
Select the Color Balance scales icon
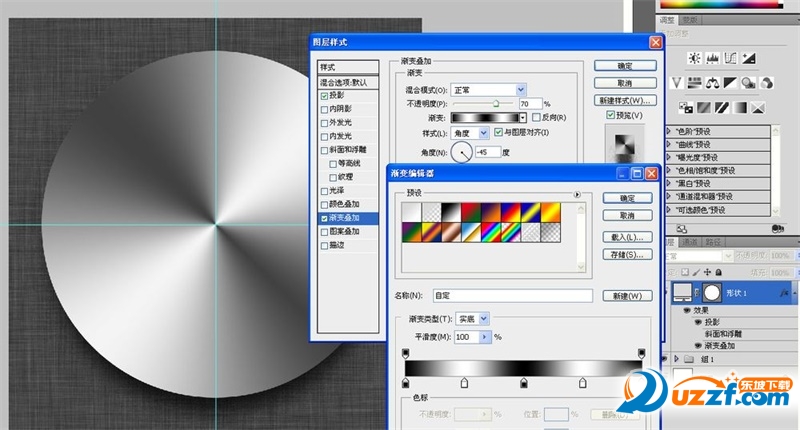(x=713, y=82)
